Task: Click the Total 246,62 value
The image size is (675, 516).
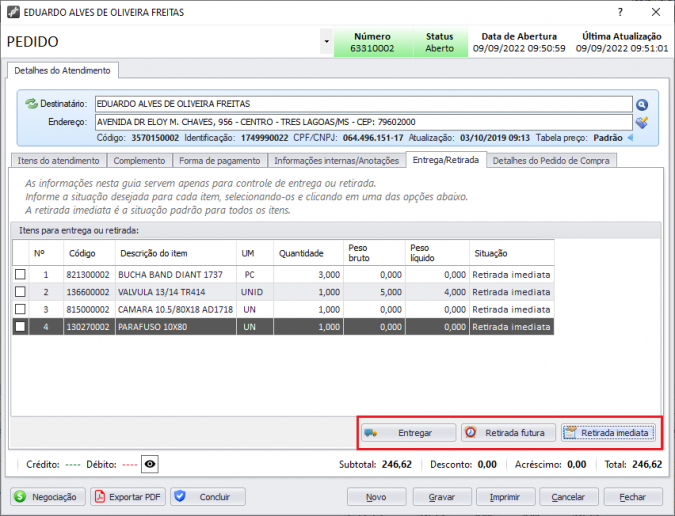Action: (647, 464)
